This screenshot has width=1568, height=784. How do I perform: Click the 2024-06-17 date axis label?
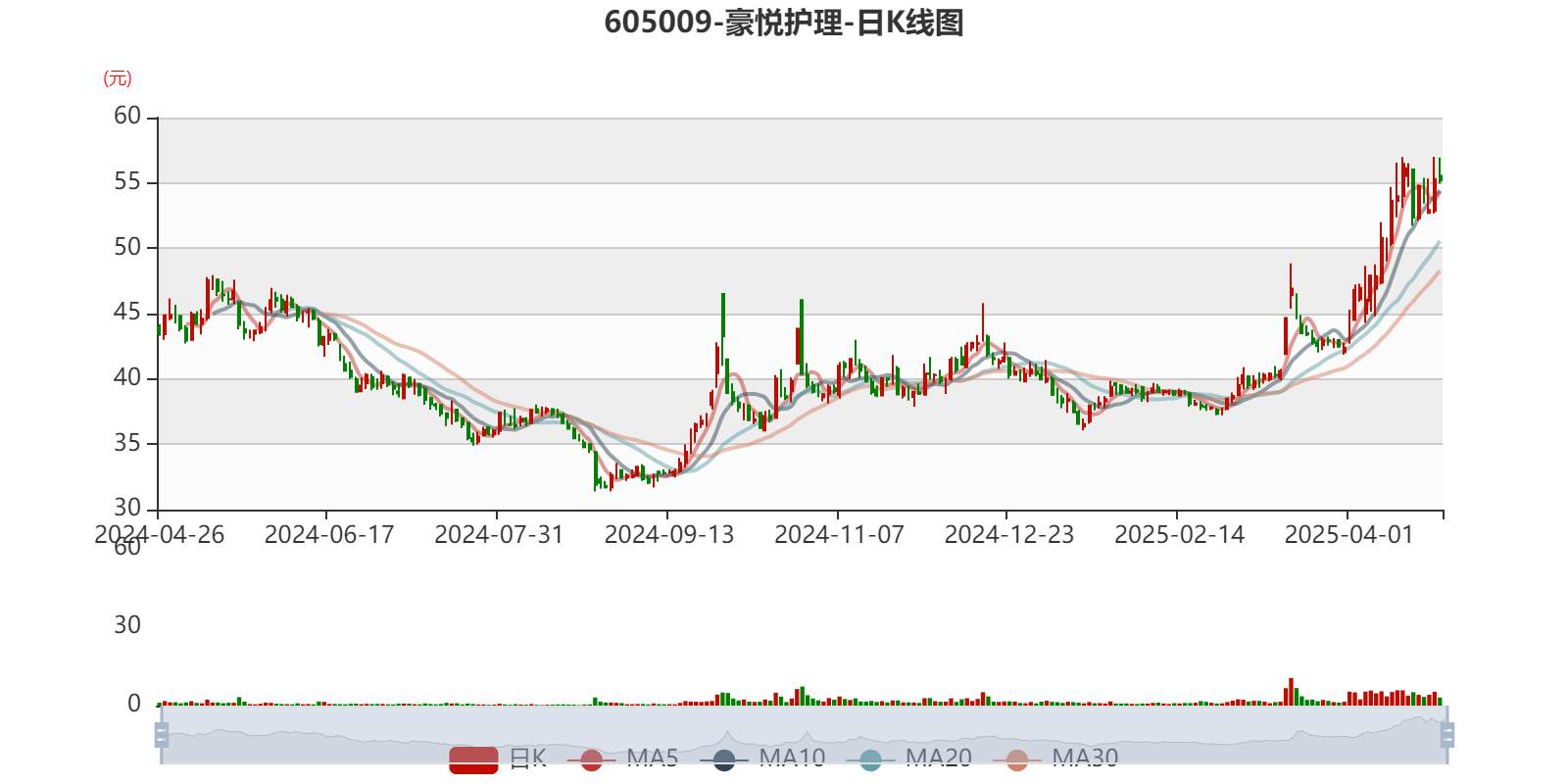tap(328, 534)
